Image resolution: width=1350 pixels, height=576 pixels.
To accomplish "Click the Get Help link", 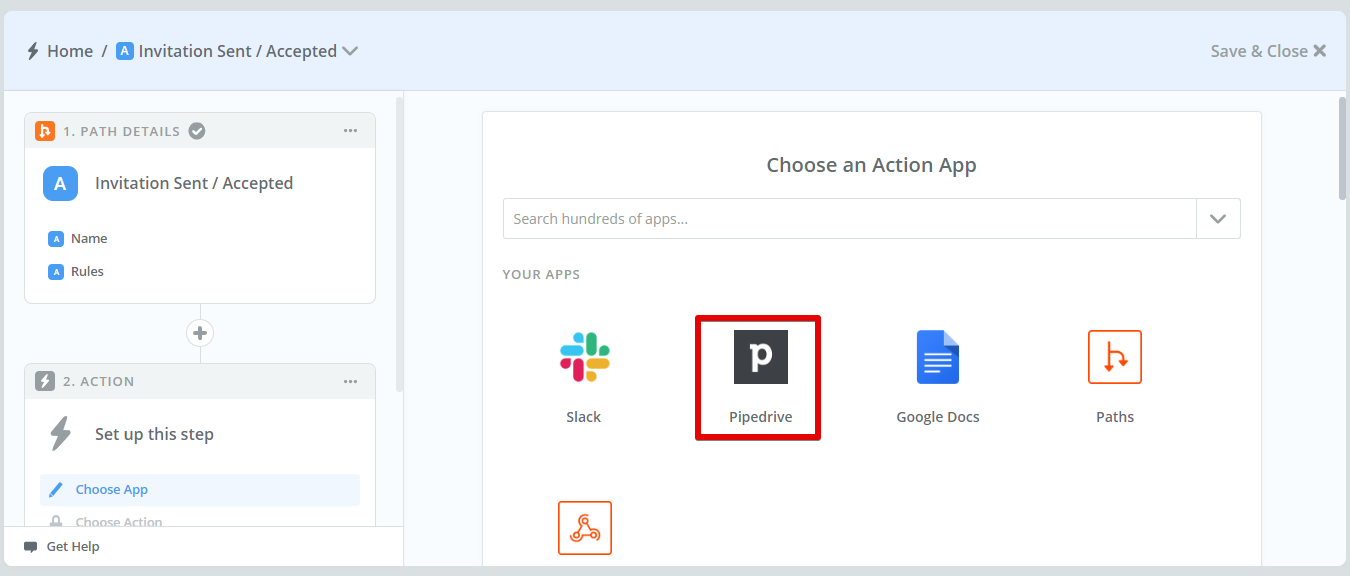I will click(x=73, y=547).
